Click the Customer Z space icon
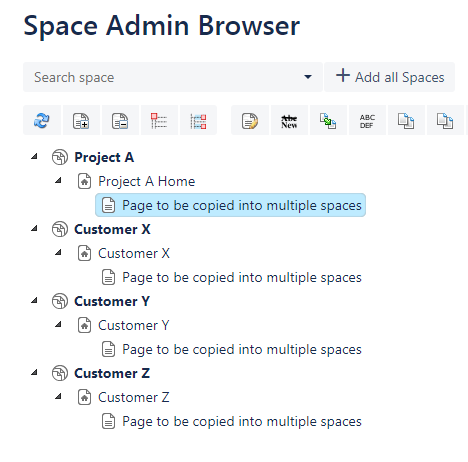This screenshot has width=468, height=462. pos(60,373)
